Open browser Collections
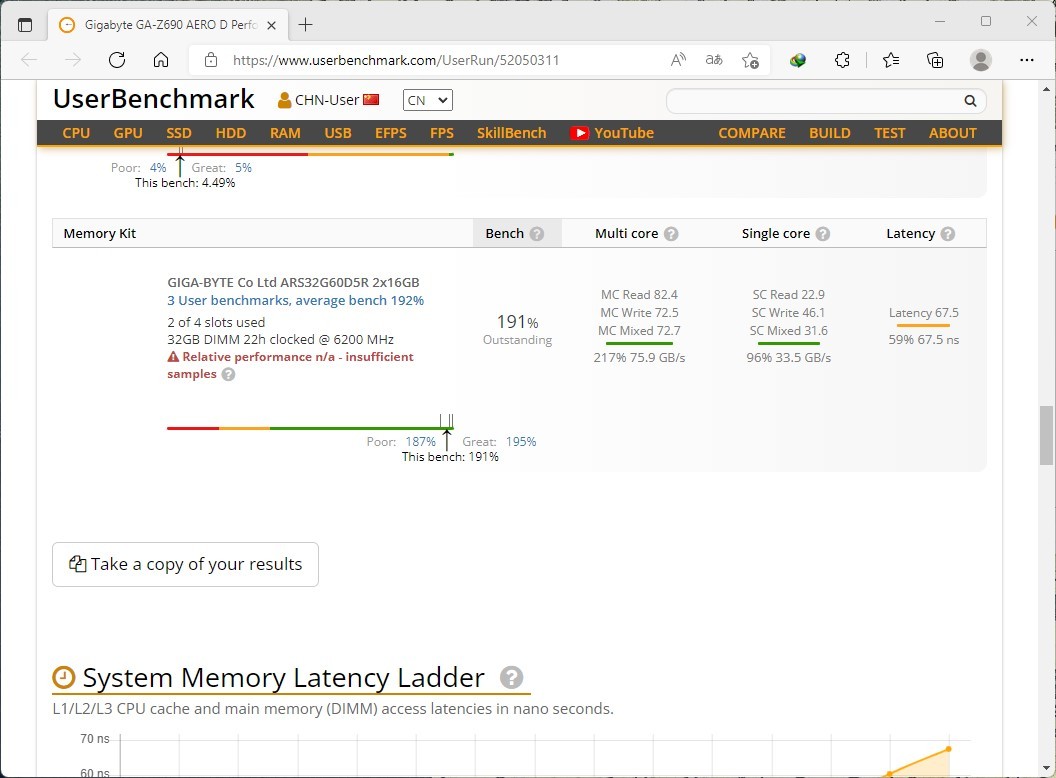 935,60
